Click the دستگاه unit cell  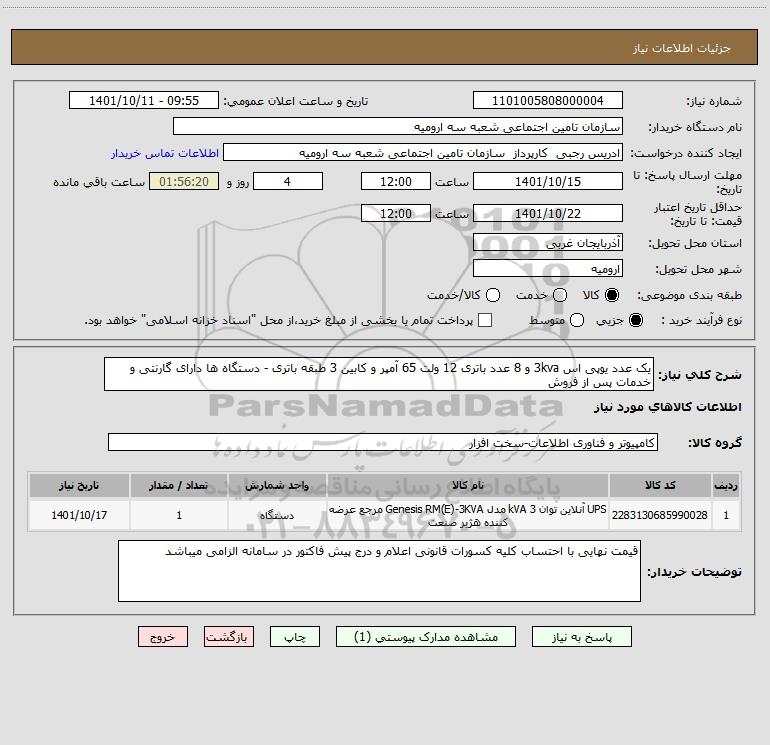(x=277, y=515)
